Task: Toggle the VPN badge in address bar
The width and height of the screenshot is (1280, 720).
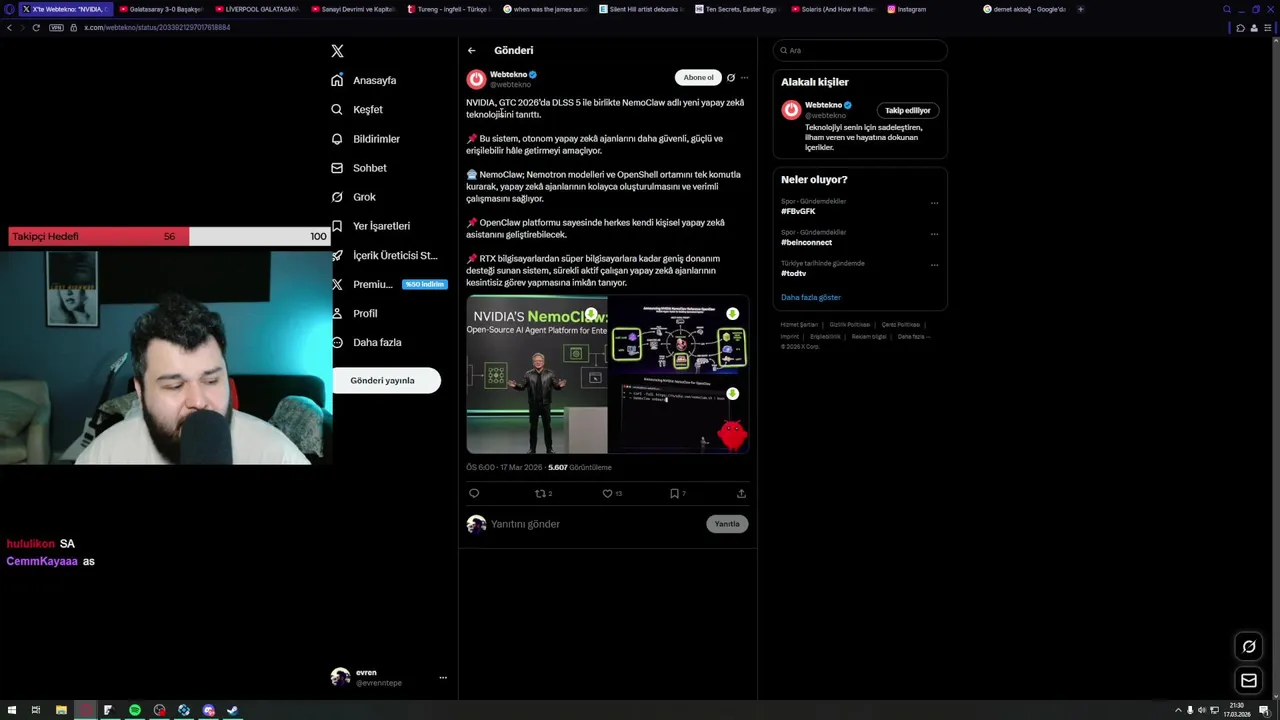Action: tap(56, 27)
